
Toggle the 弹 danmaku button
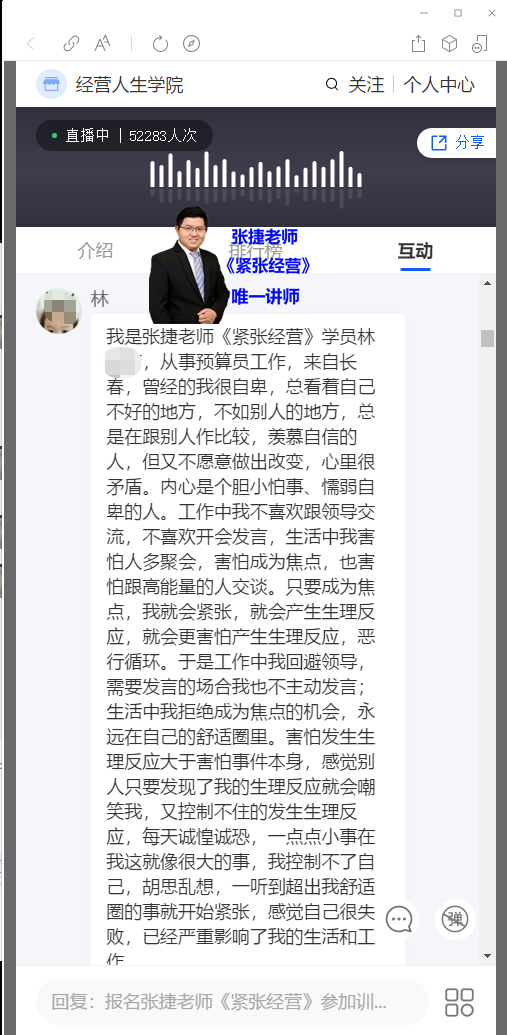tap(456, 919)
